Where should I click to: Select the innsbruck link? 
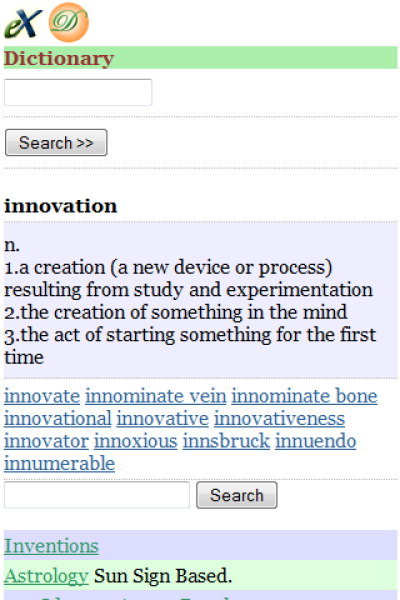point(226,441)
